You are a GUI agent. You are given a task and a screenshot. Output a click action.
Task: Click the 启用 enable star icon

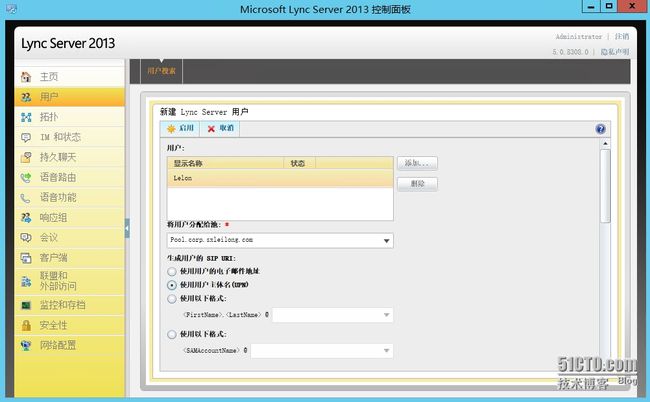171,129
